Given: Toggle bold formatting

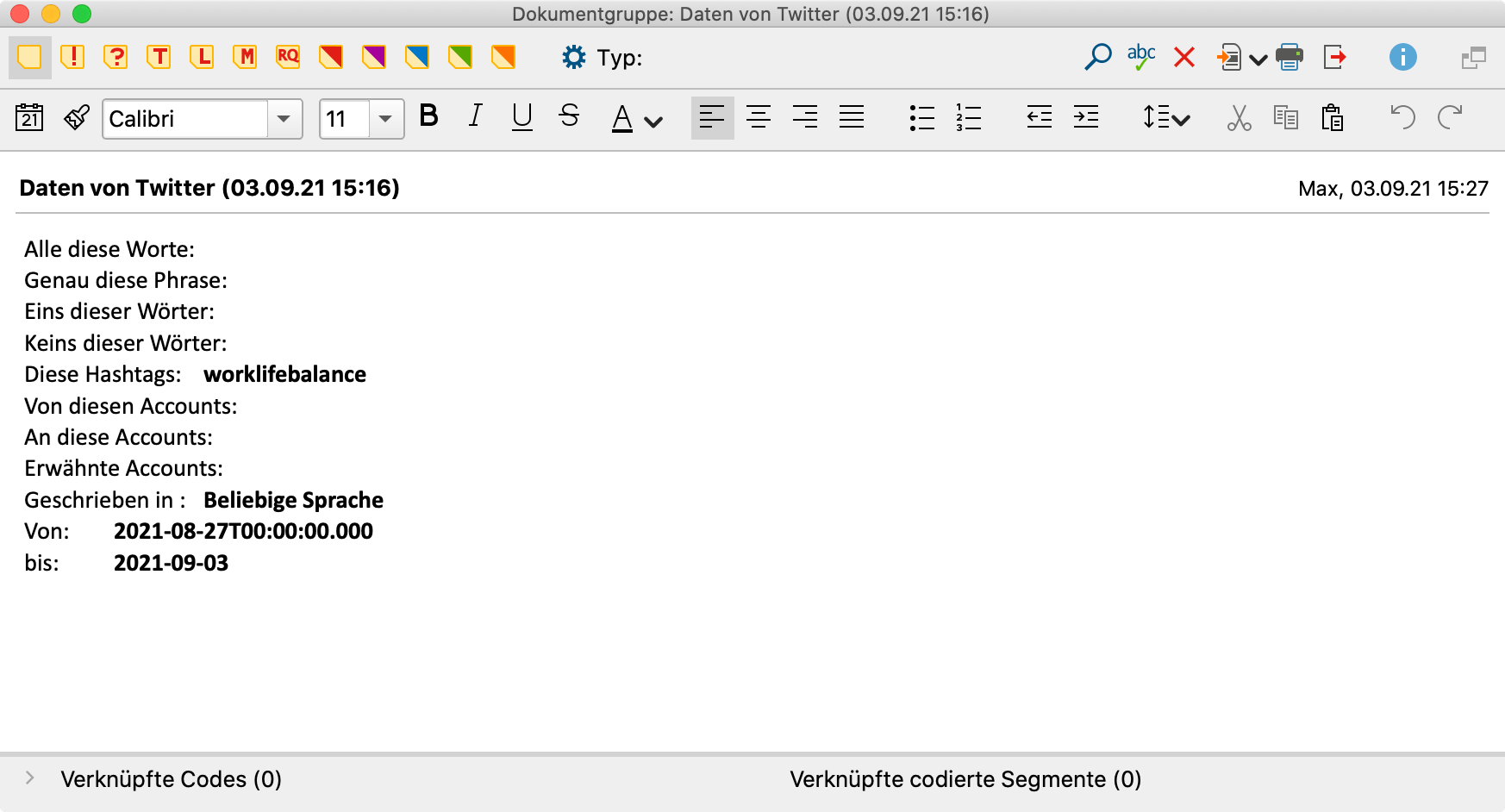Looking at the screenshot, I should (x=428, y=116).
